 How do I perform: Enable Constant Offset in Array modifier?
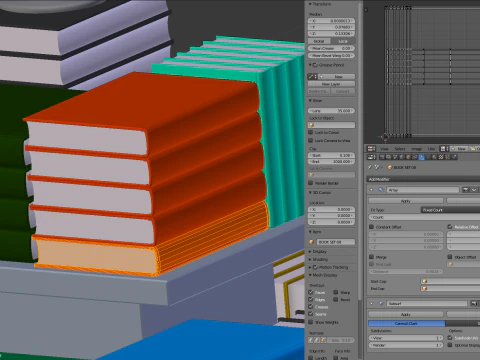pos(371,227)
